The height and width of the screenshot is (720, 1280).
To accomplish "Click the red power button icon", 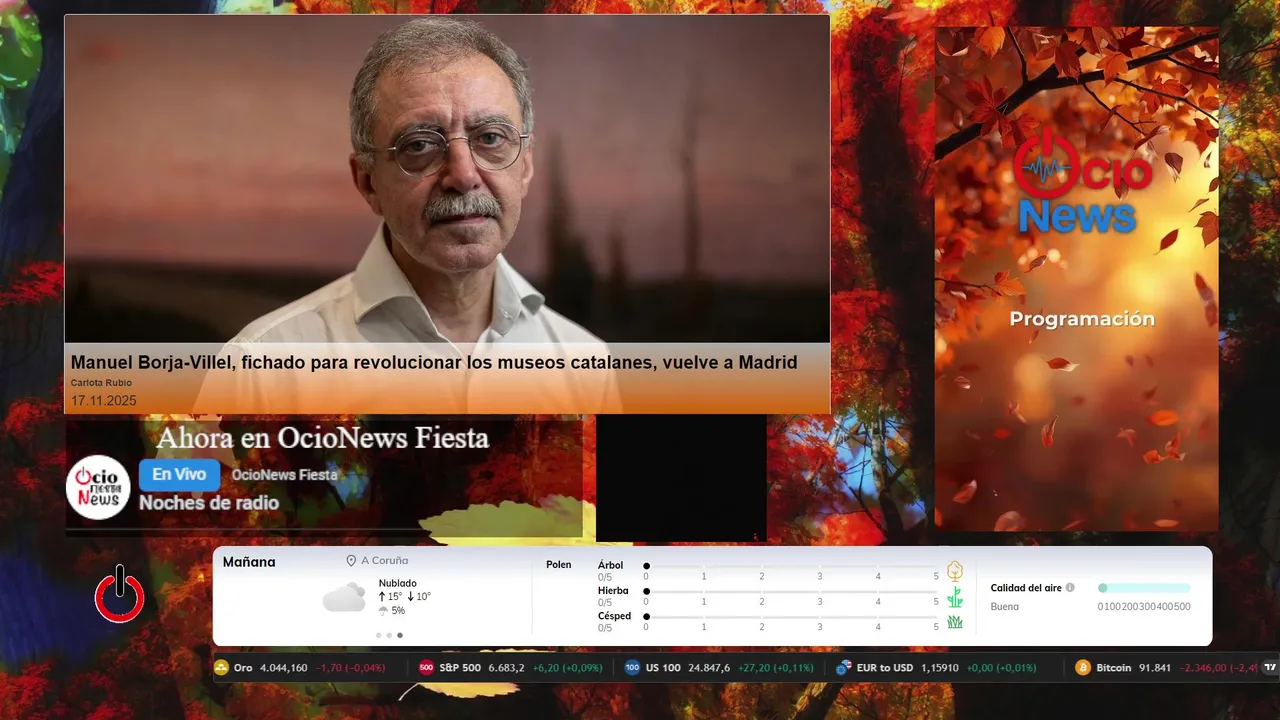I will [120, 594].
